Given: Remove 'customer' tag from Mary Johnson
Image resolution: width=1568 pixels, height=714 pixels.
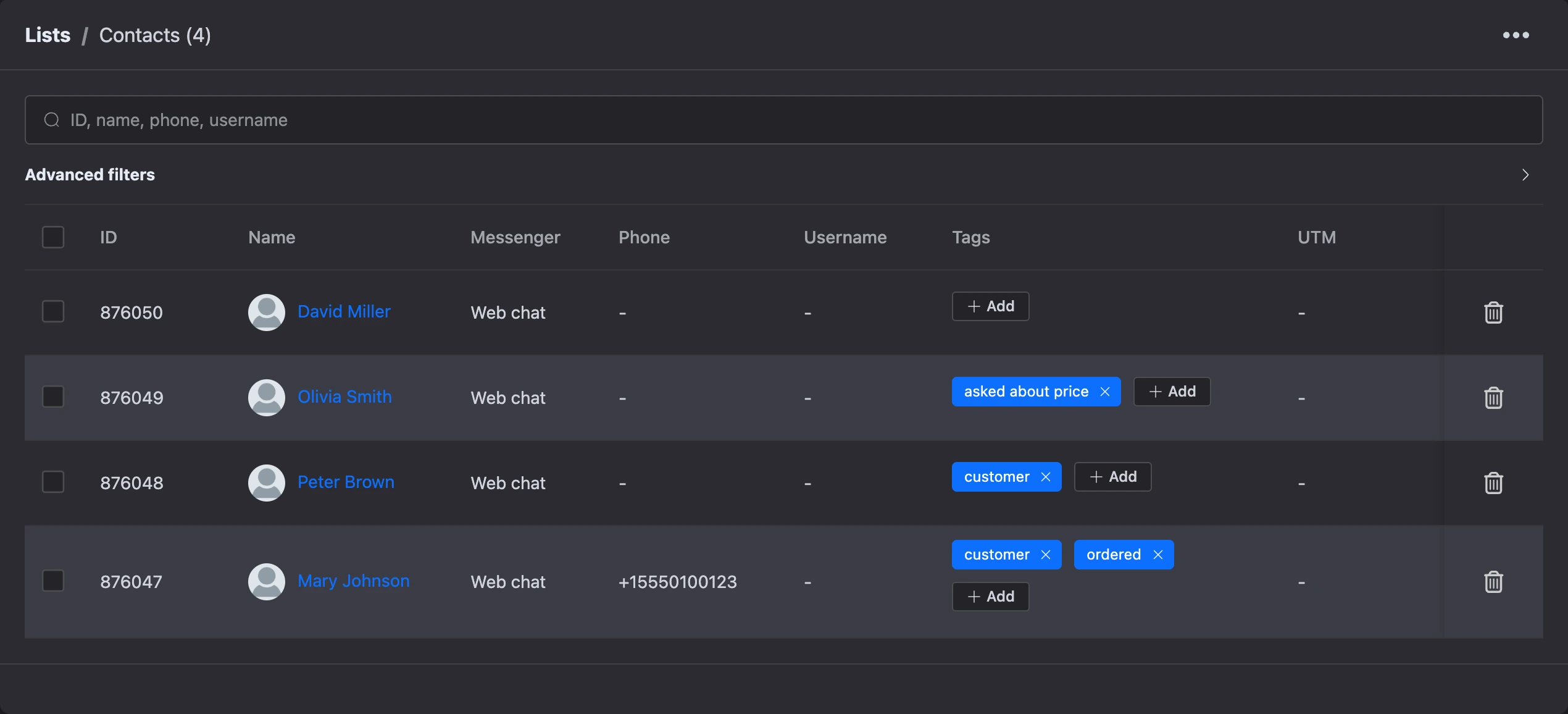Looking at the screenshot, I should (x=1046, y=555).
